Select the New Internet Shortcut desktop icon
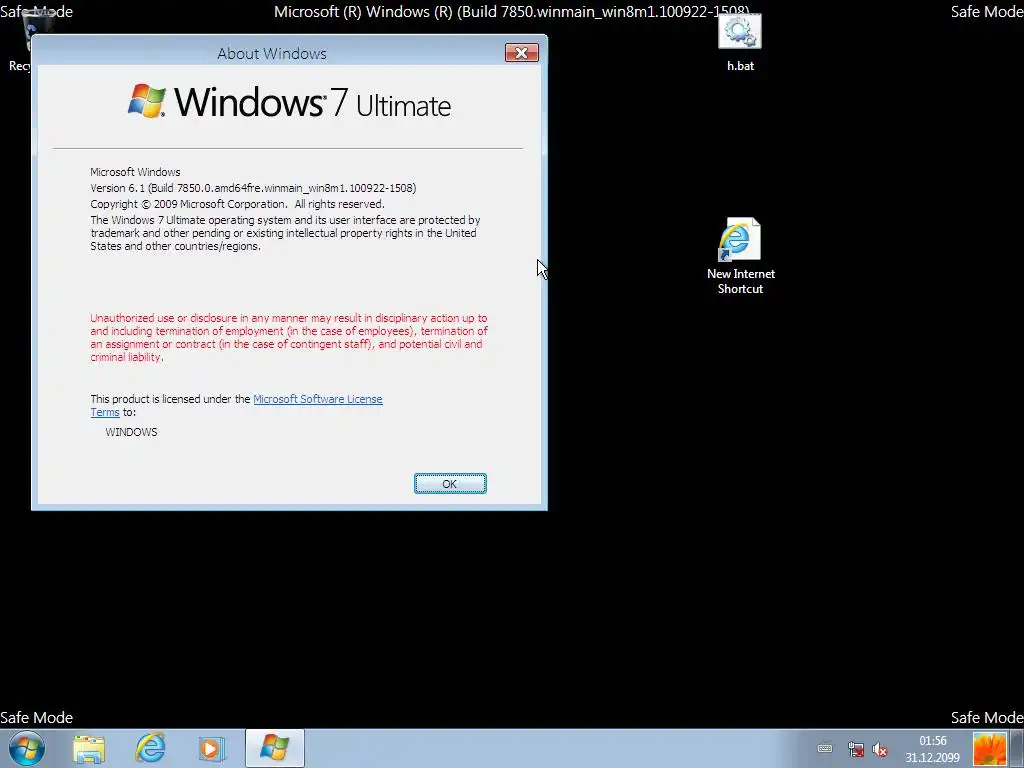 pos(741,257)
